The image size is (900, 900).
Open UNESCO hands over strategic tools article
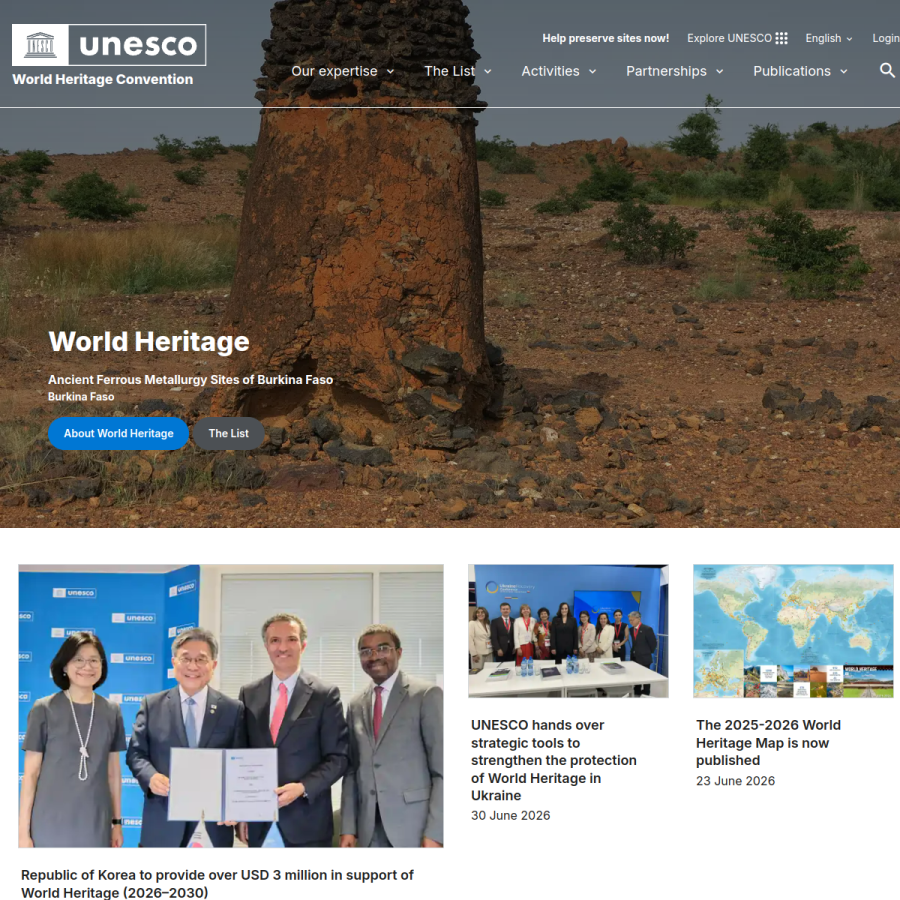[x=554, y=760]
